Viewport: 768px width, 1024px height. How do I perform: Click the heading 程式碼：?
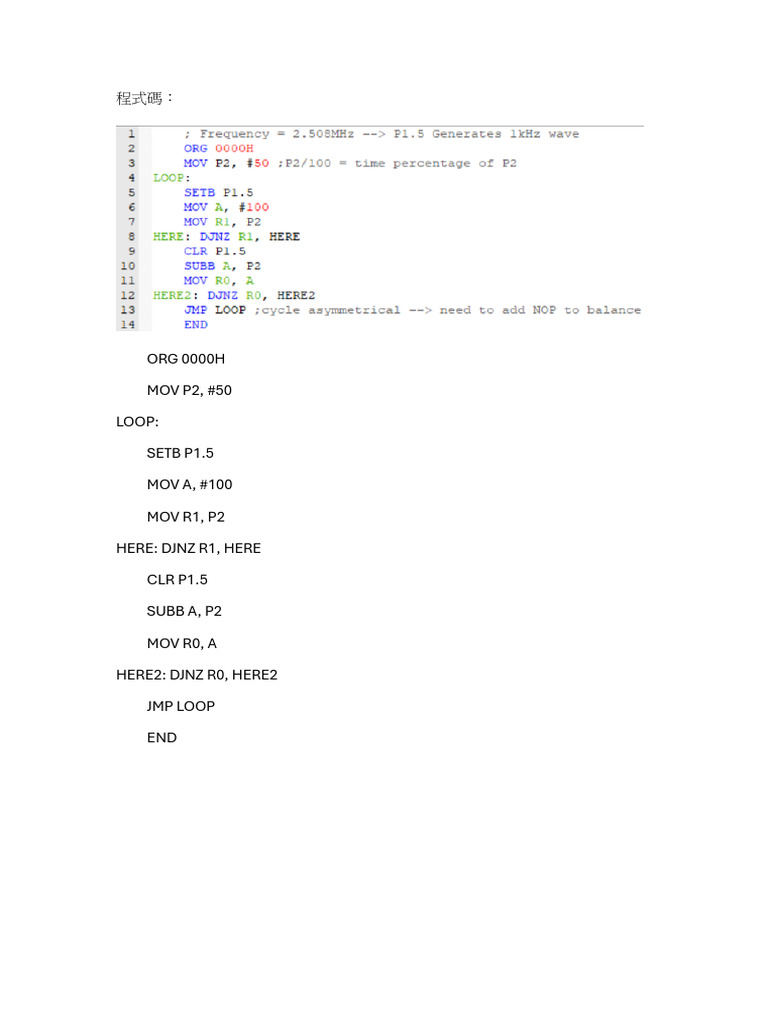pos(145,98)
